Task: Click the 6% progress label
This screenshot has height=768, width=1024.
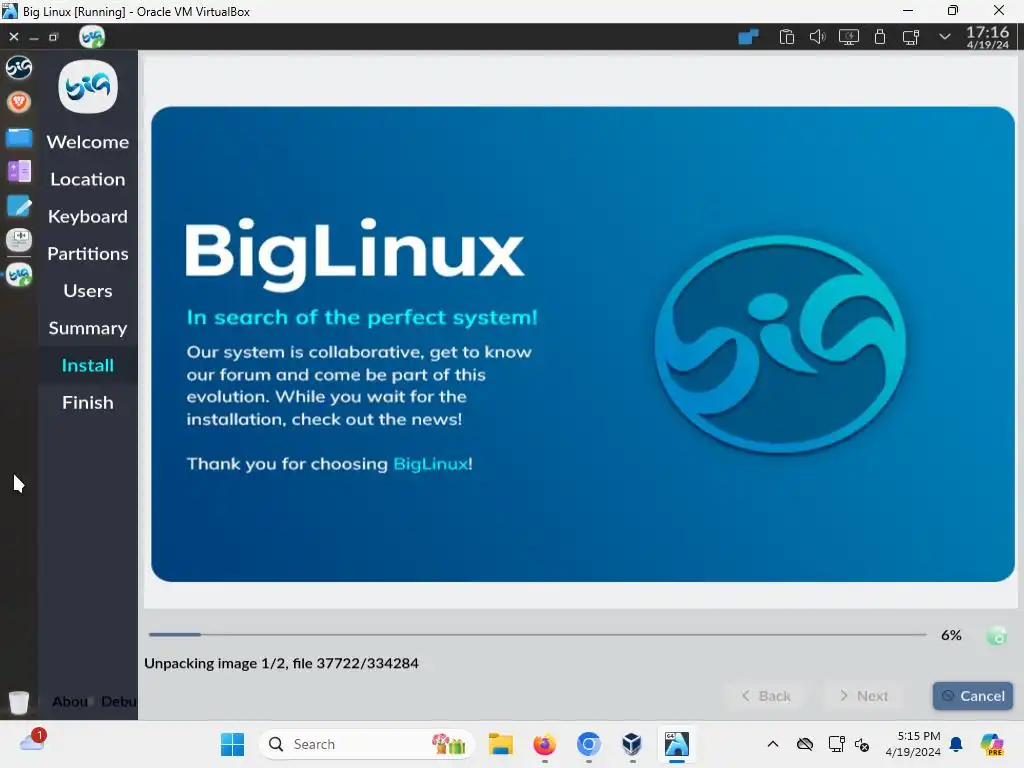Action: pos(951,635)
